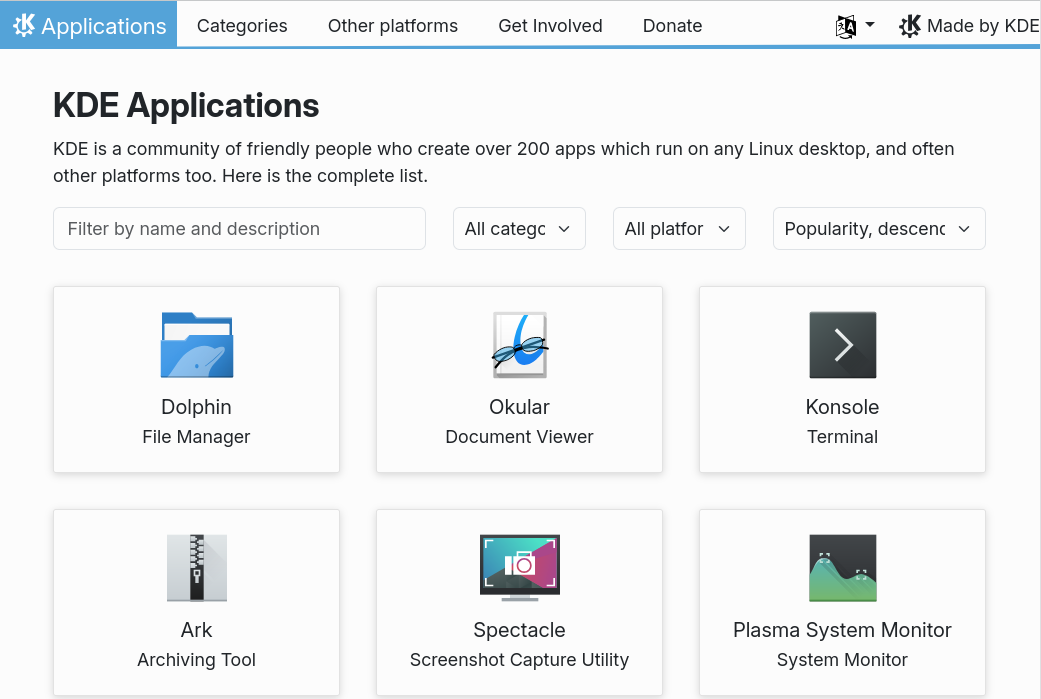This screenshot has width=1041, height=699.
Task: Open the Plasma System Monitor icon
Action: 842,568
